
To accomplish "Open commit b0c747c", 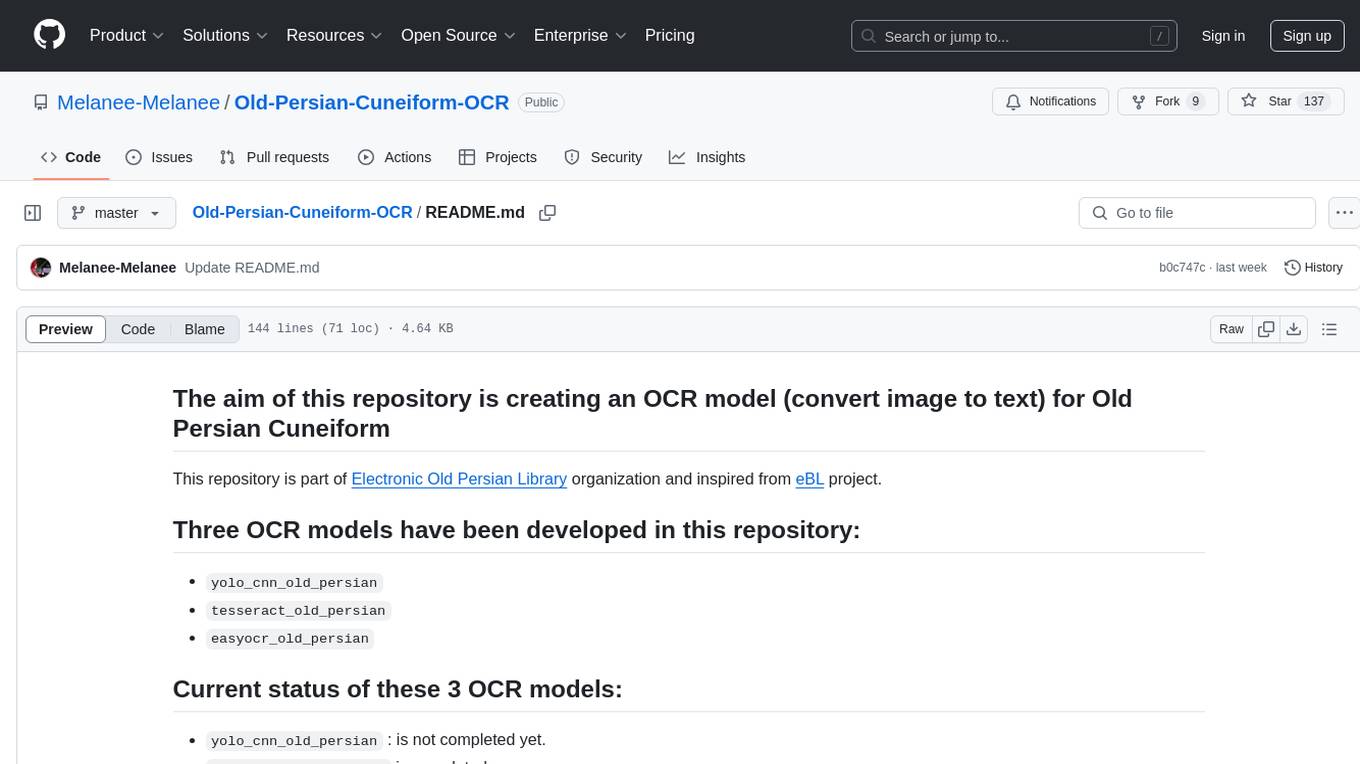I will coord(1182,268).
